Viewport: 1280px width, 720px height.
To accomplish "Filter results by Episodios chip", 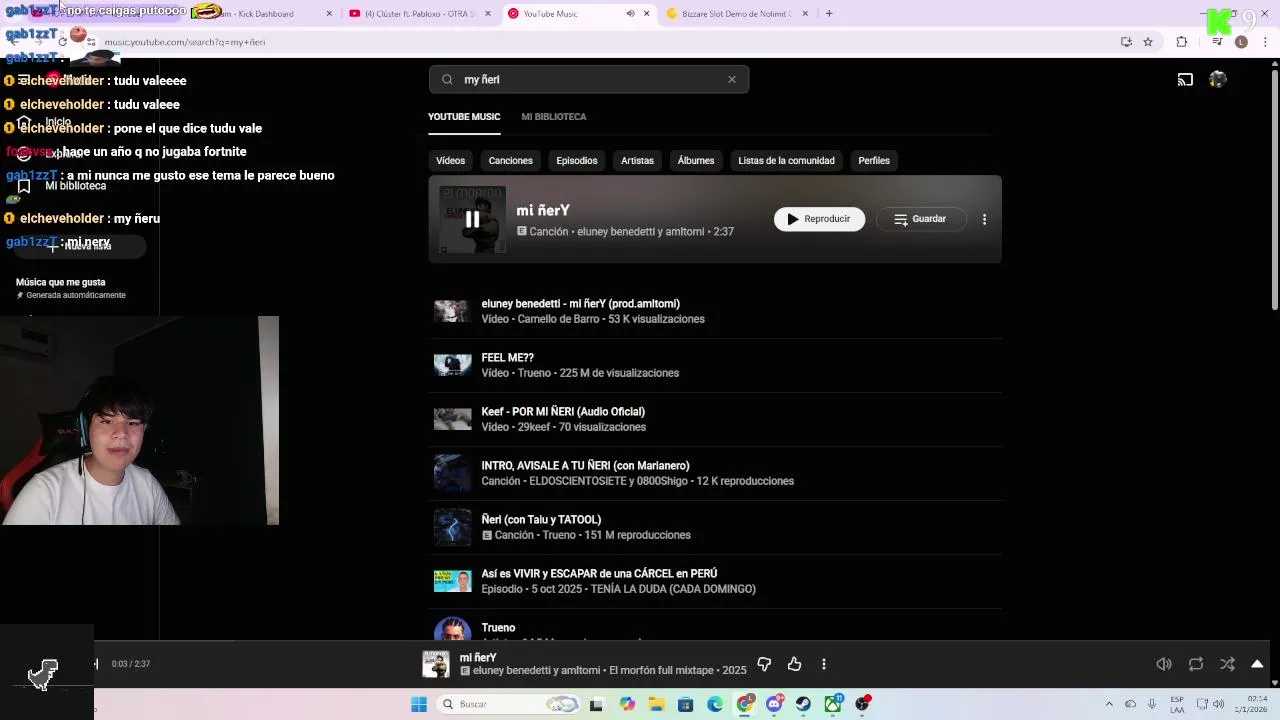I will pyautogui.click(x=577, y=160).
